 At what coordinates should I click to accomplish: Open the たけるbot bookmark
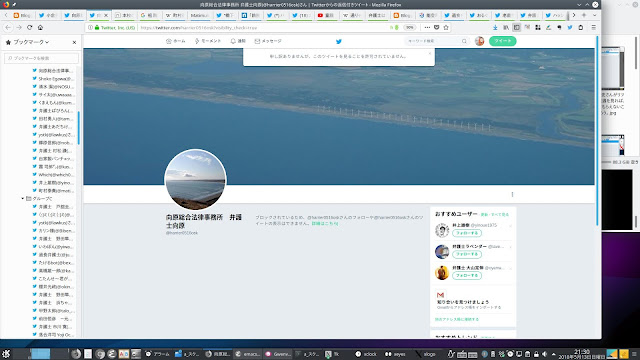(53, 262)
